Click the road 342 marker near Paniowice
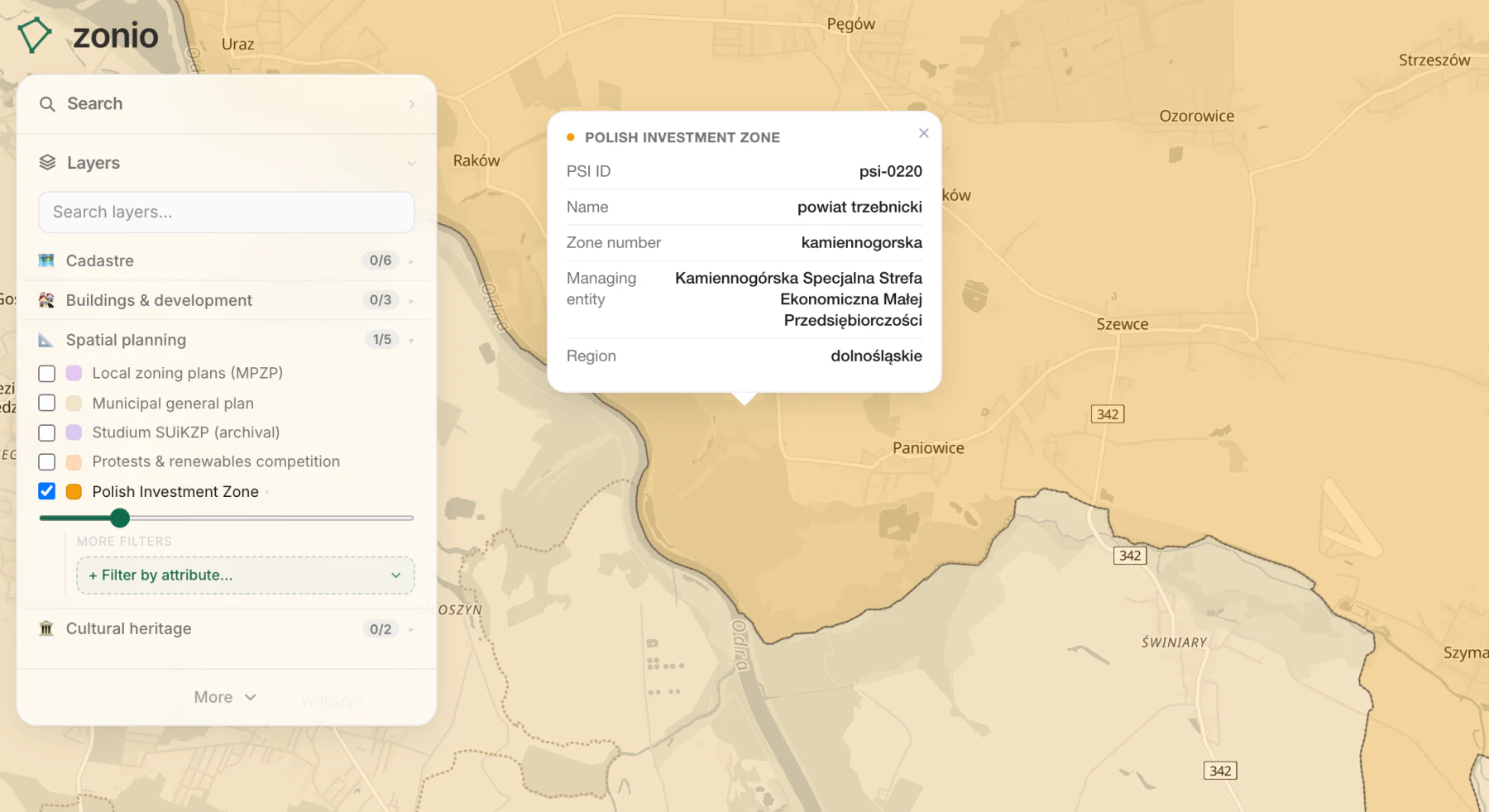1489x812 pixels. 1108,414
